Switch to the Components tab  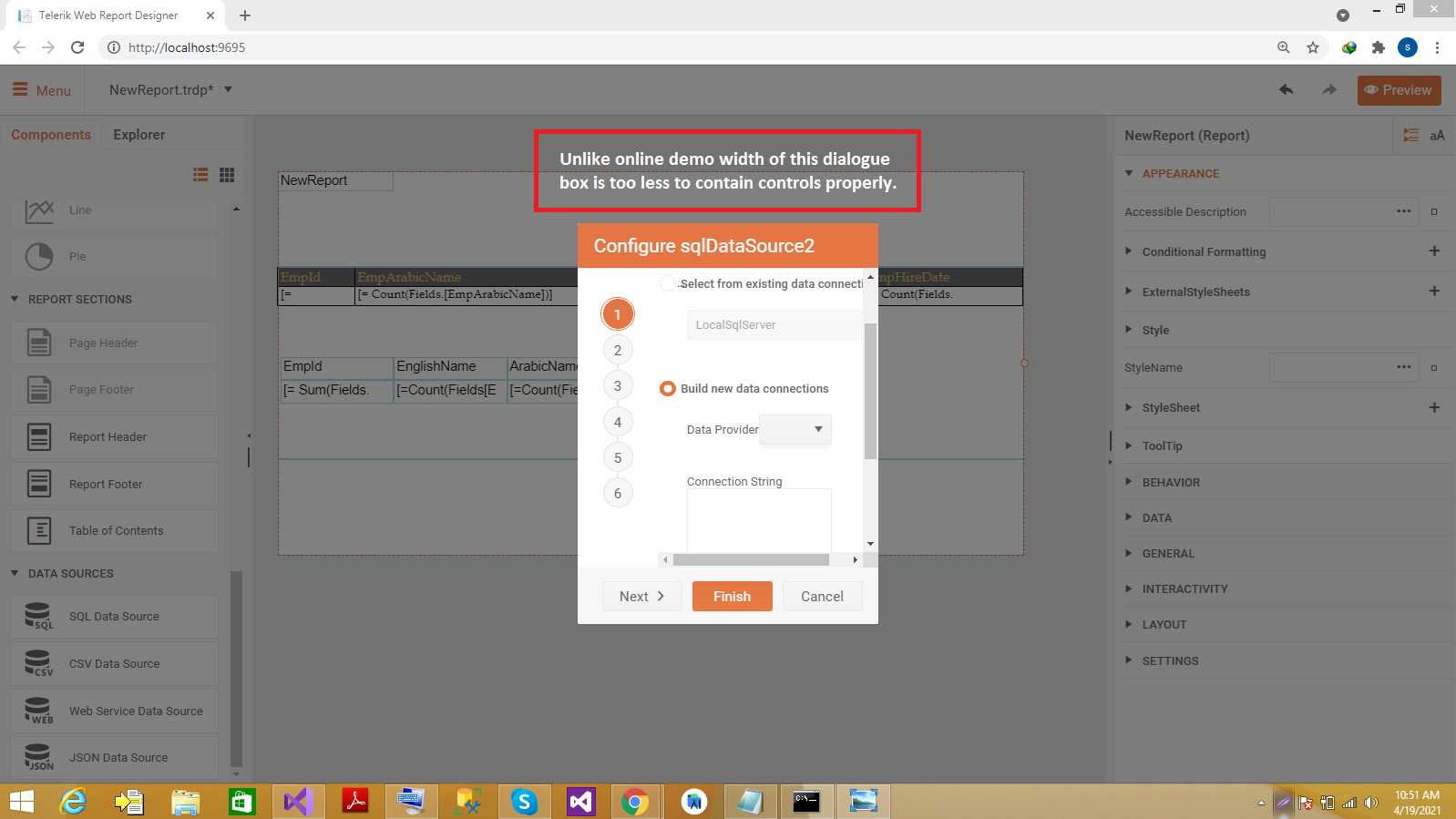coord(51,135)
